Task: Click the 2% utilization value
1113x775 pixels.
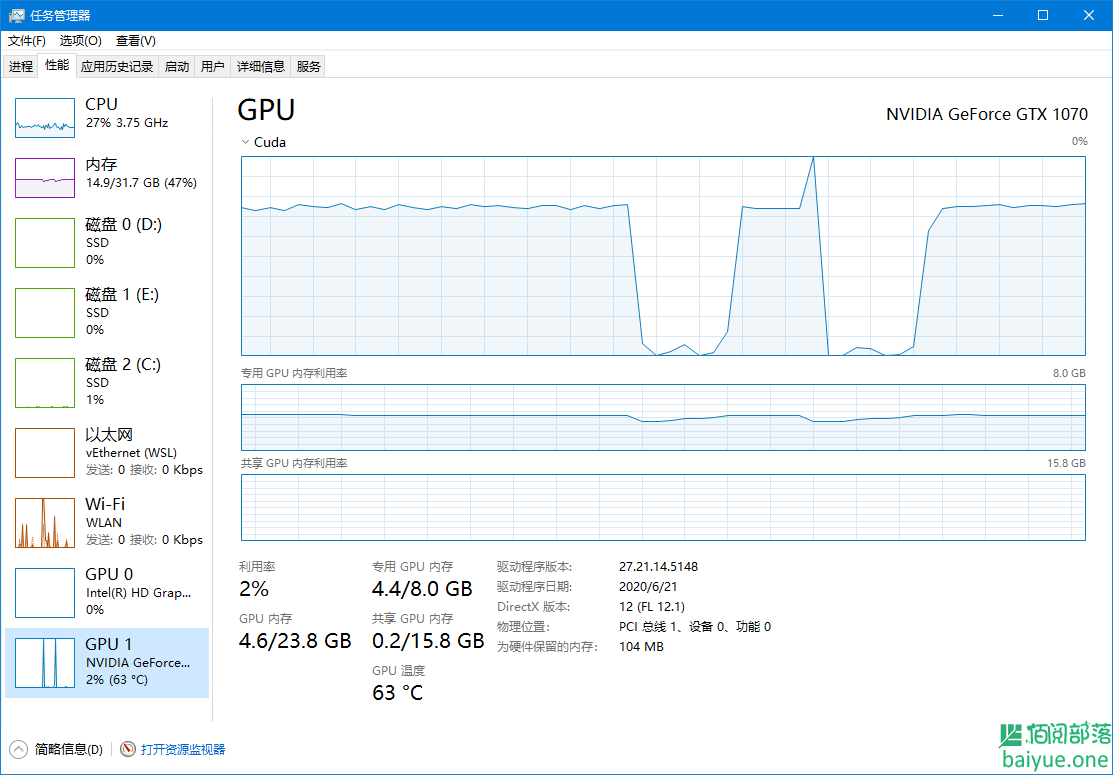Action: [254, 589]
